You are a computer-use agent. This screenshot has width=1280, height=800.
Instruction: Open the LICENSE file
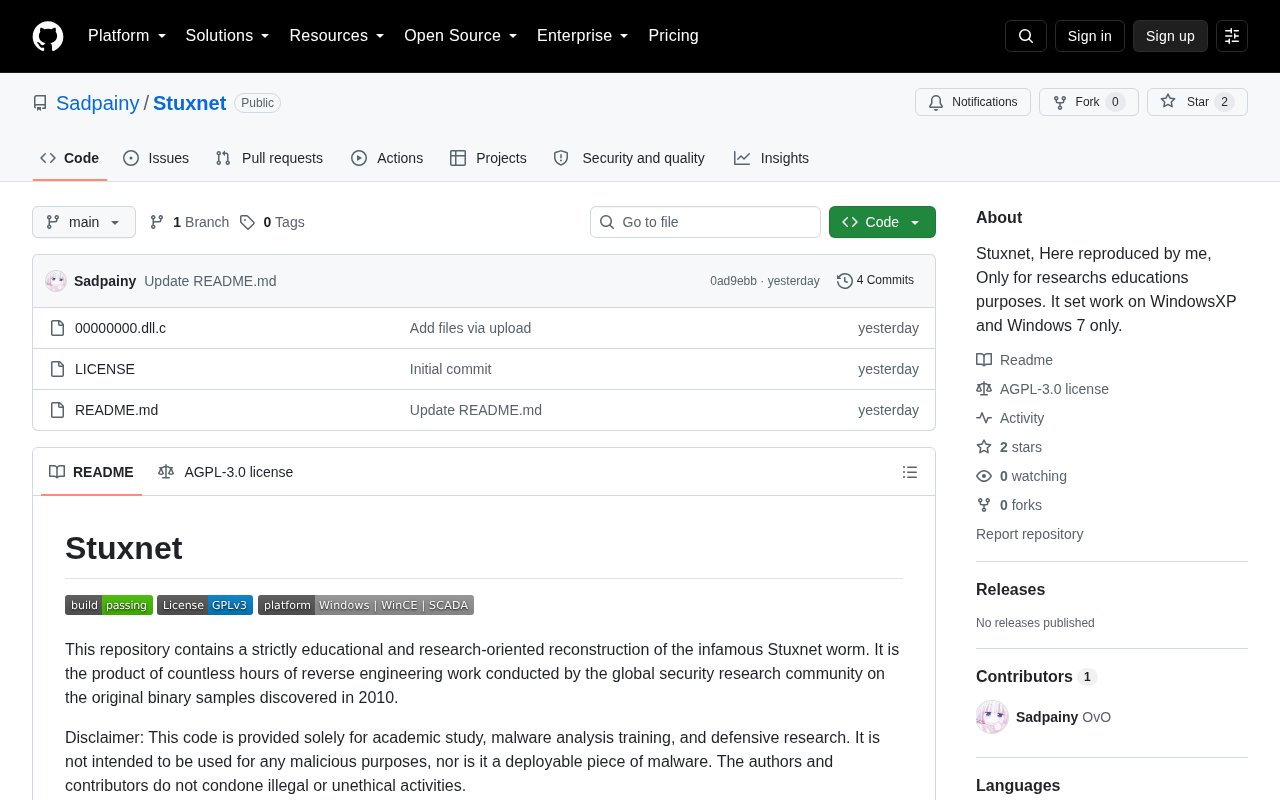click(x=105, y=369)
